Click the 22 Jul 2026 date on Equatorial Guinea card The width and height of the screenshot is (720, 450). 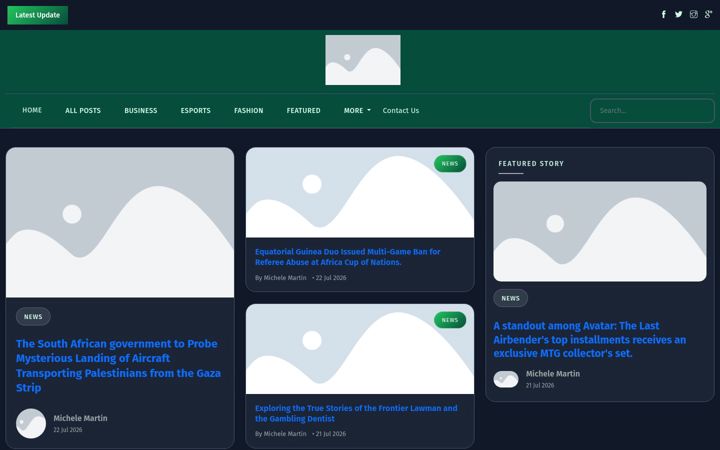tap(331, 278)
